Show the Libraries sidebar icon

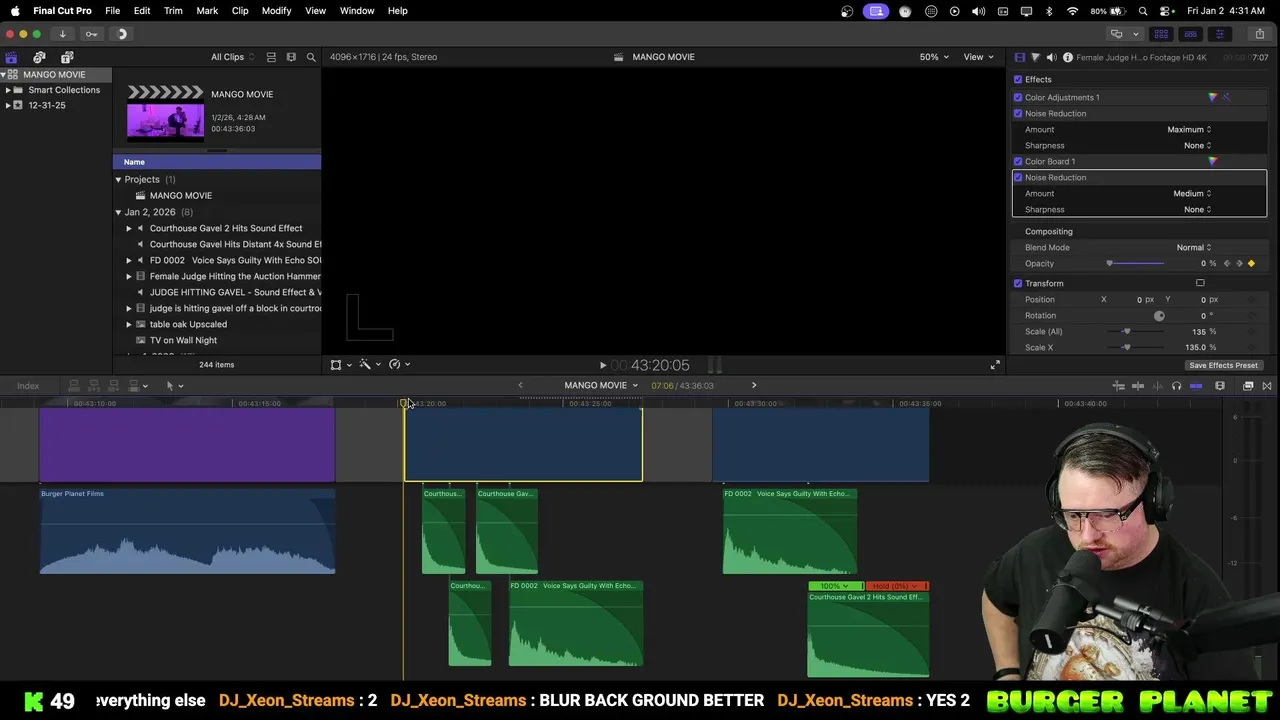point(11,57)
